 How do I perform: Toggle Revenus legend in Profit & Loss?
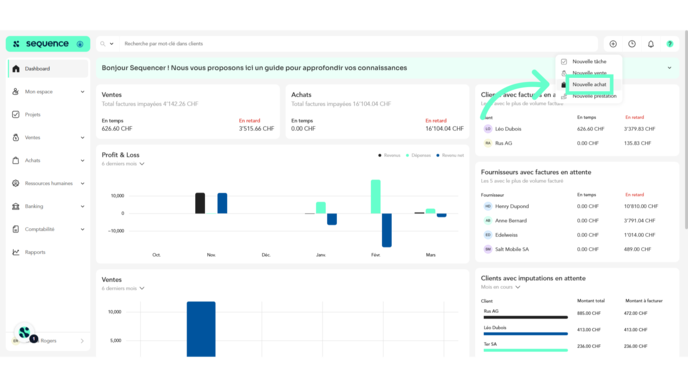point(389,155)
